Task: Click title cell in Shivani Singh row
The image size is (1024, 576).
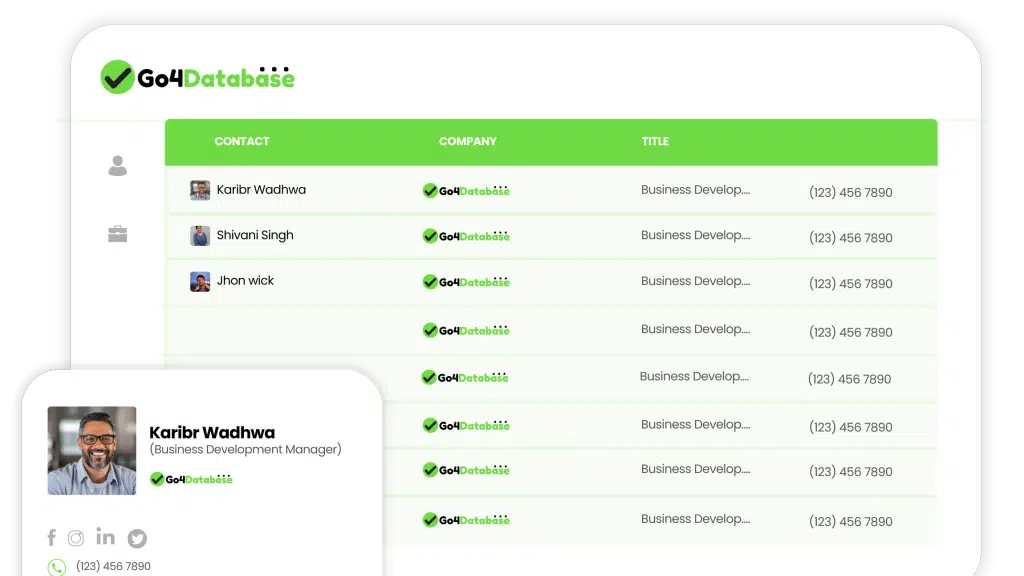Action: point(696,235)
